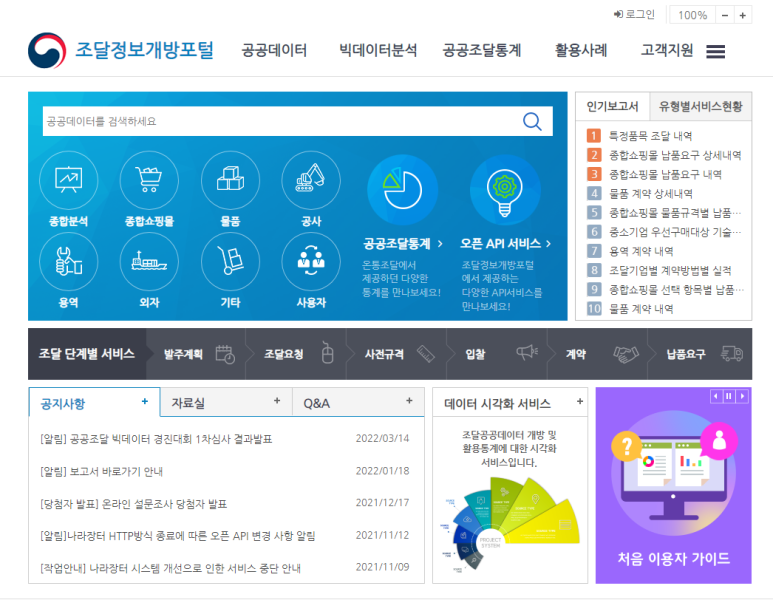Click the portal logo emblem
773x600 pixels.
pos(47,50)
